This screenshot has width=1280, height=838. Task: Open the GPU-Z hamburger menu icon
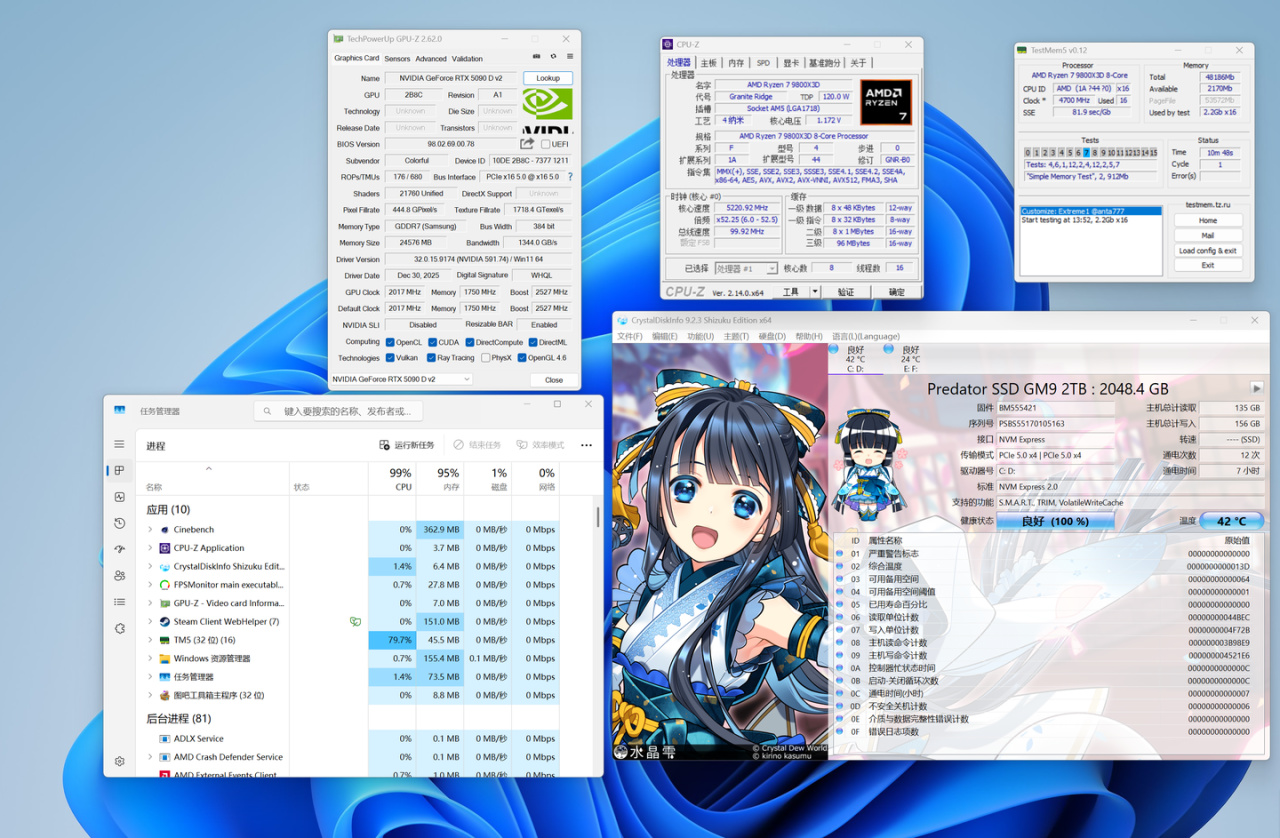tap(570, 58)
